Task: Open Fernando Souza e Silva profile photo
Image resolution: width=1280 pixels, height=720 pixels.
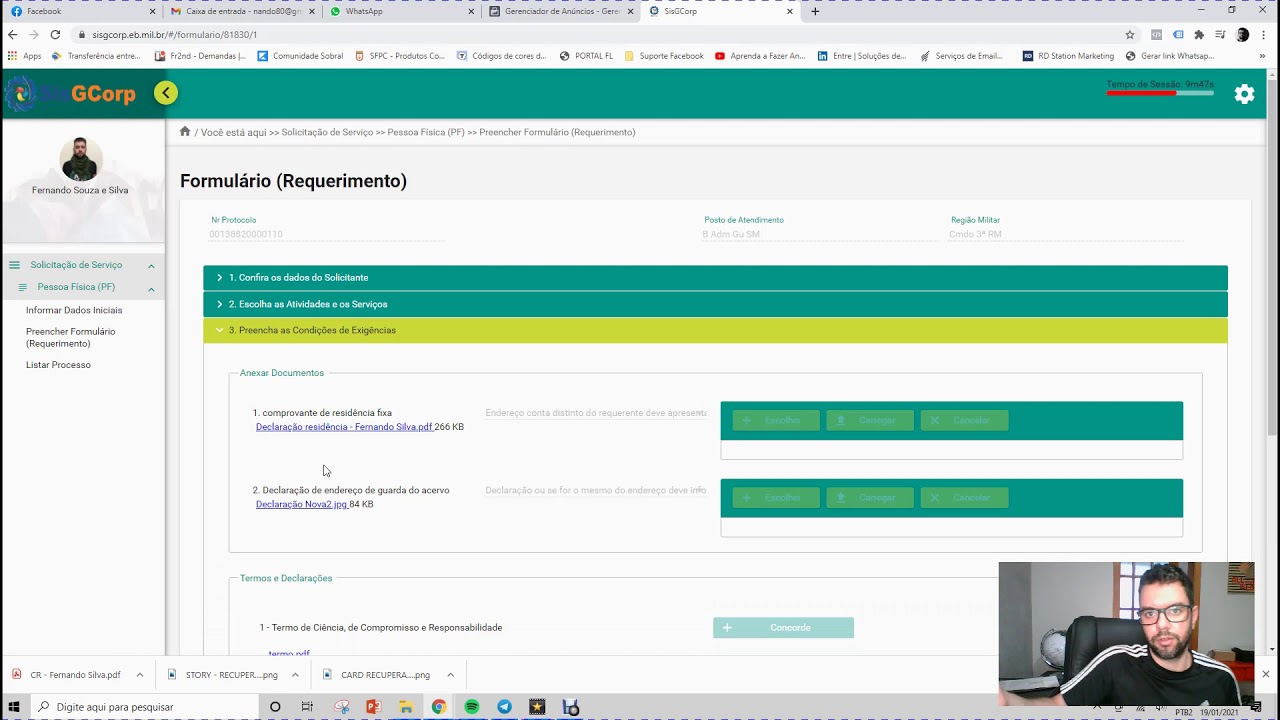Action: [80, 159]
